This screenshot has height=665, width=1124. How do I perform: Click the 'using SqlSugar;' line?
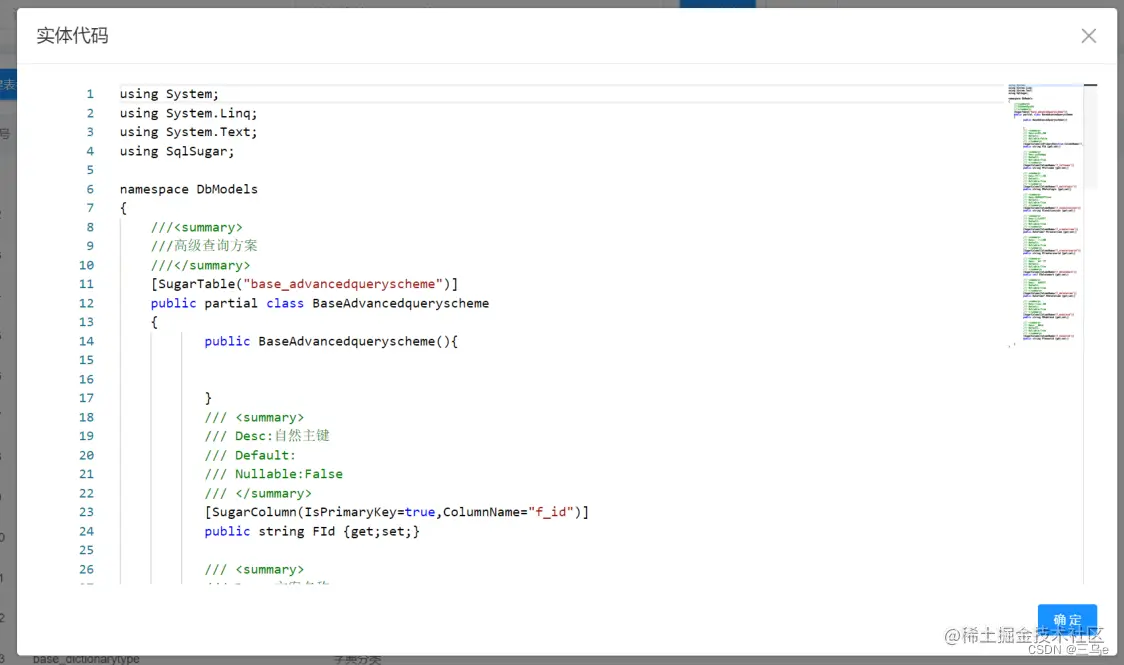click(x=176, y=151)
